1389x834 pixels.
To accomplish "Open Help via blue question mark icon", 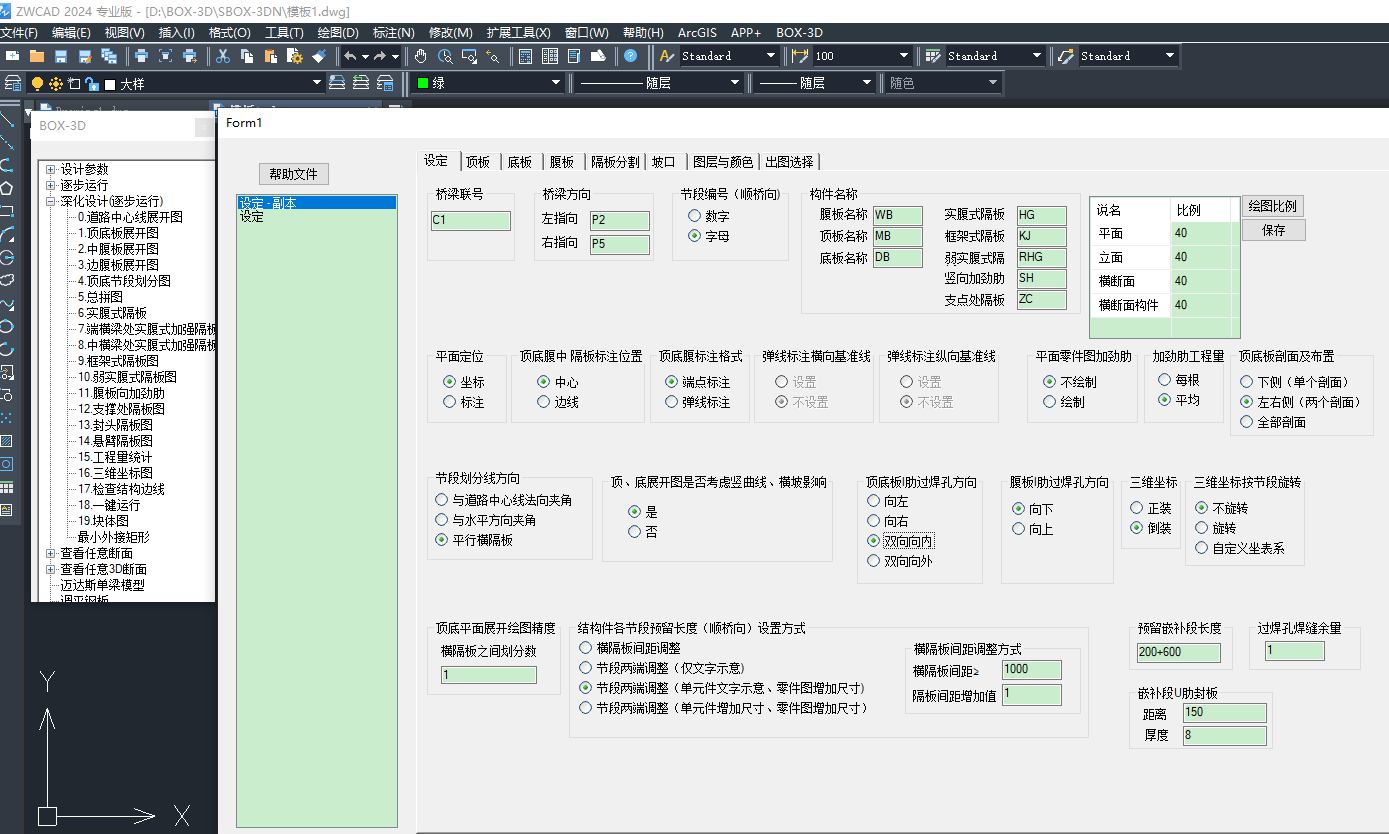I will [630, 56].
